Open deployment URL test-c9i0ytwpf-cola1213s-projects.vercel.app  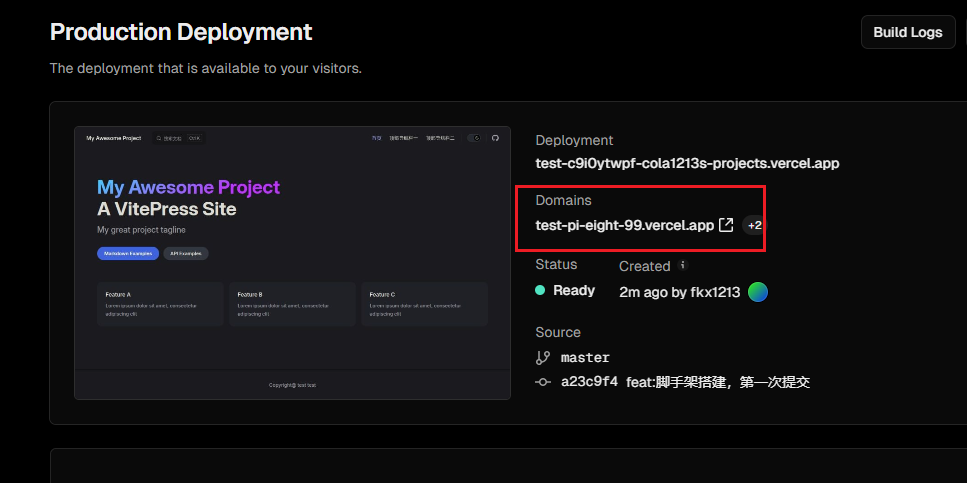point(687,163)
